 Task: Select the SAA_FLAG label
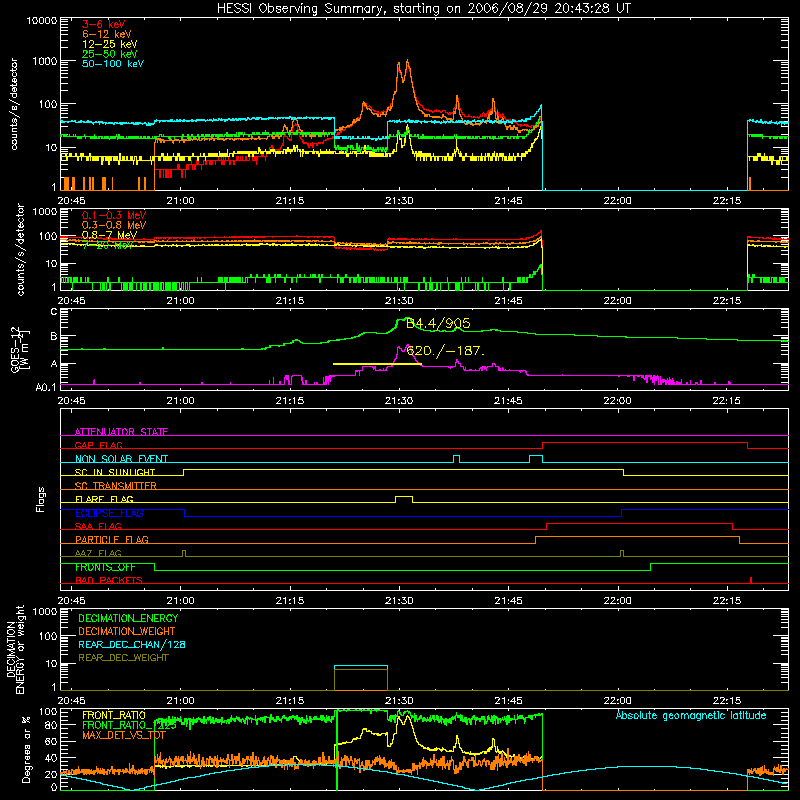click(x=98, y=526)
